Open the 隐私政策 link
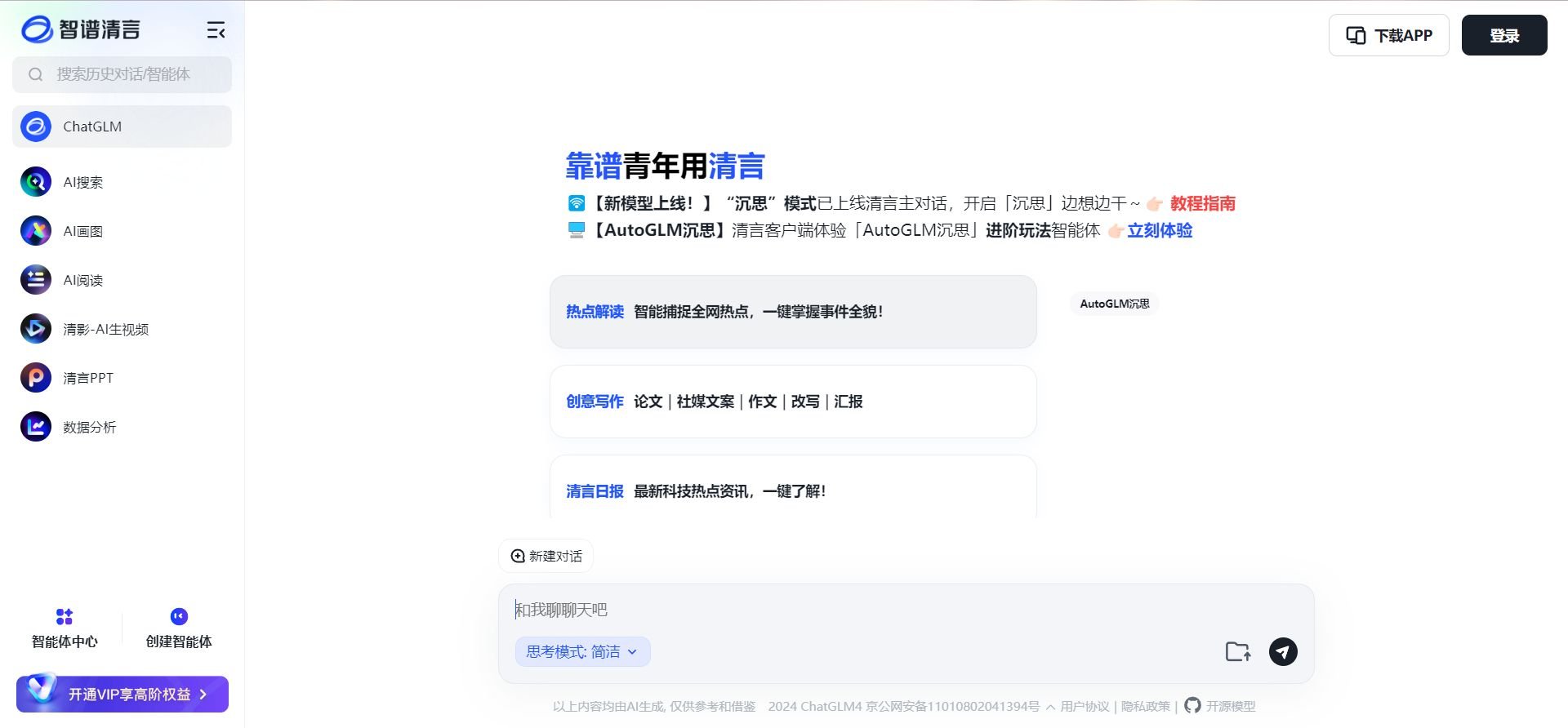The image size is (1568, 728). [1145, 706]
